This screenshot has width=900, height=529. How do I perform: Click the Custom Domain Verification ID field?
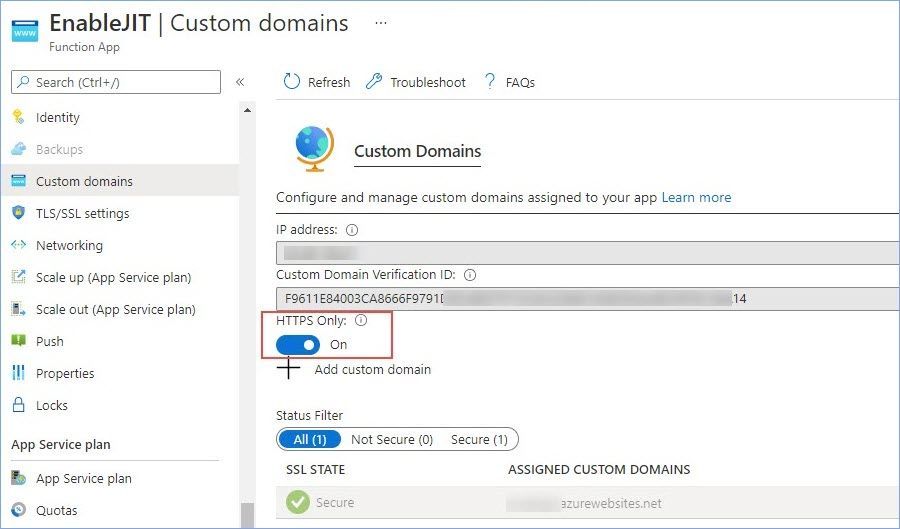click(x=588, y=298)
